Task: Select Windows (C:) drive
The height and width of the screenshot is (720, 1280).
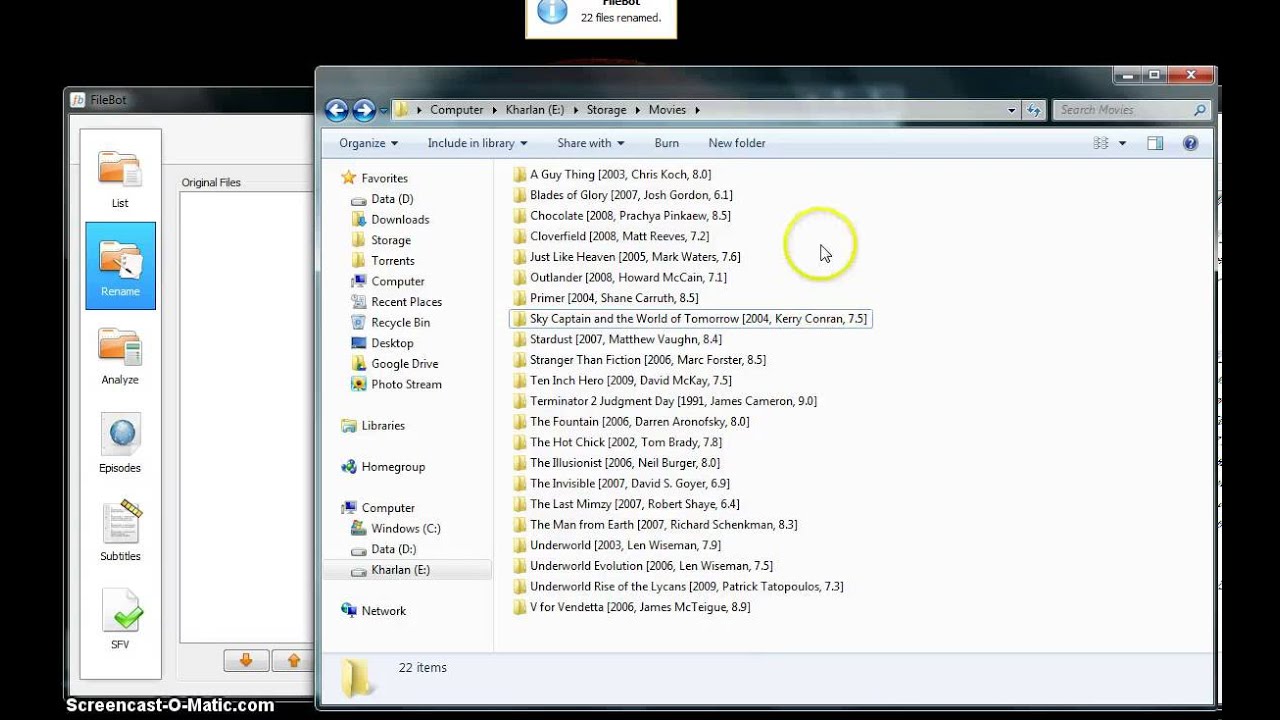Action: (x=405, y=528)
